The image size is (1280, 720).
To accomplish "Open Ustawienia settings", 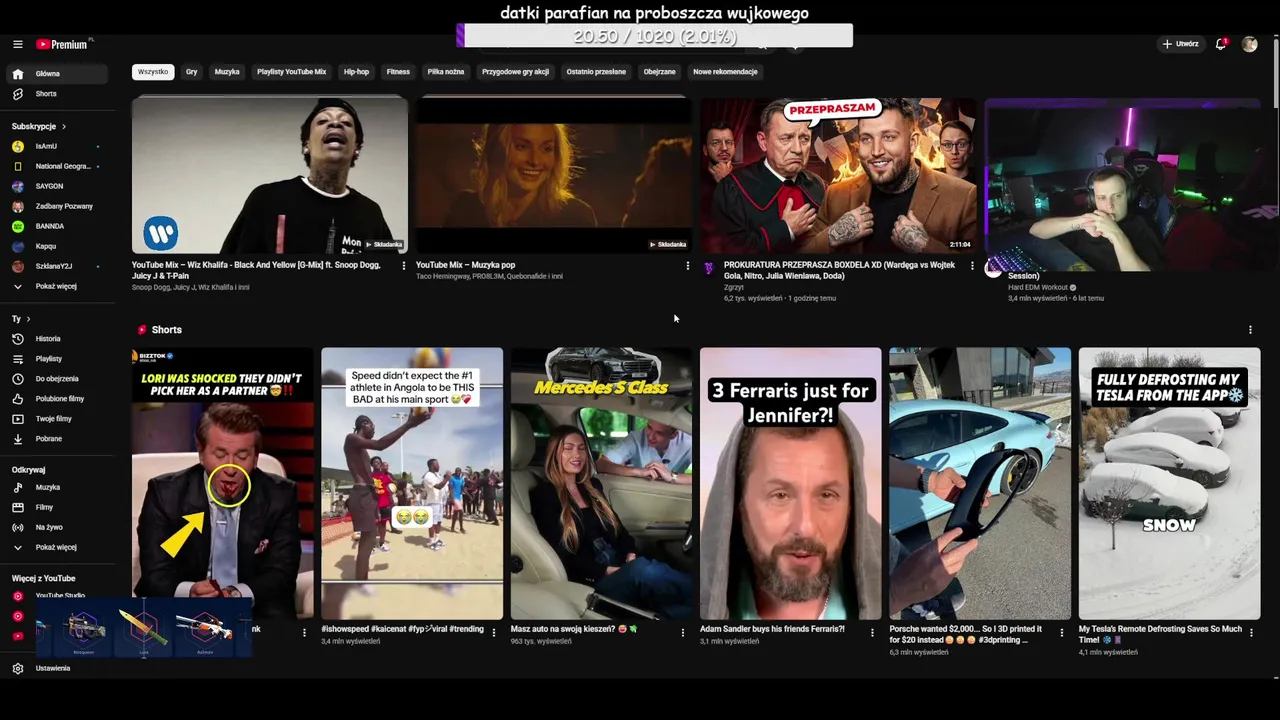I will click(59, 668).
